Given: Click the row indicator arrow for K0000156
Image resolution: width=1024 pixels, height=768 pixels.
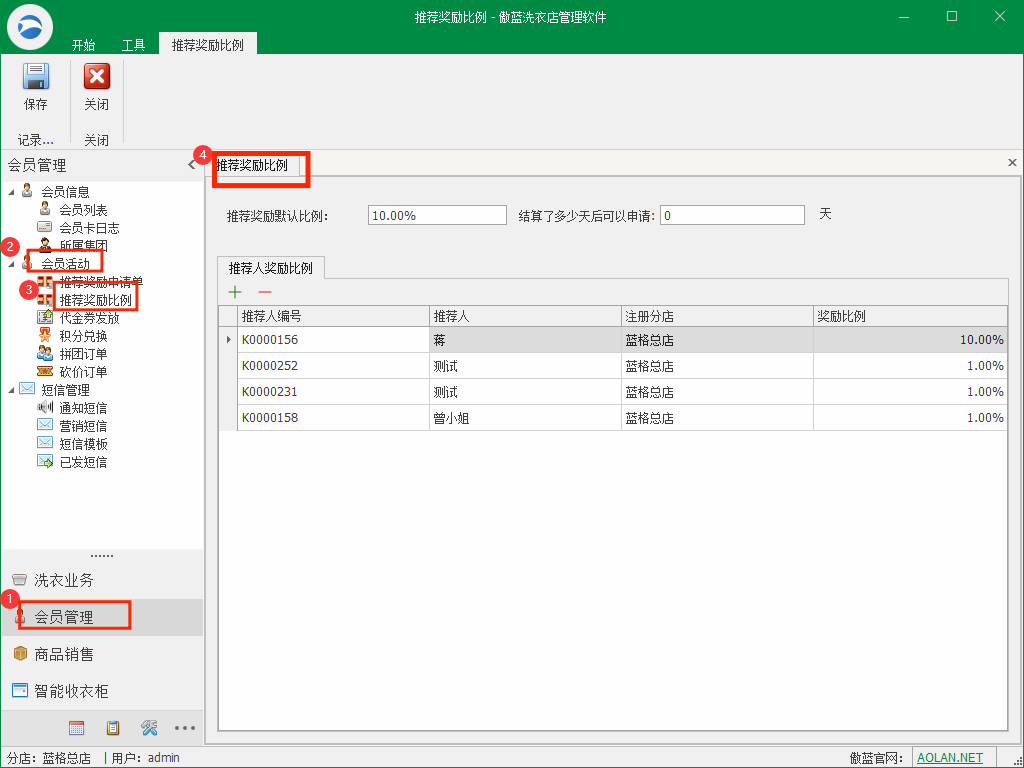Looking at the screenshot, I should 229,340.
